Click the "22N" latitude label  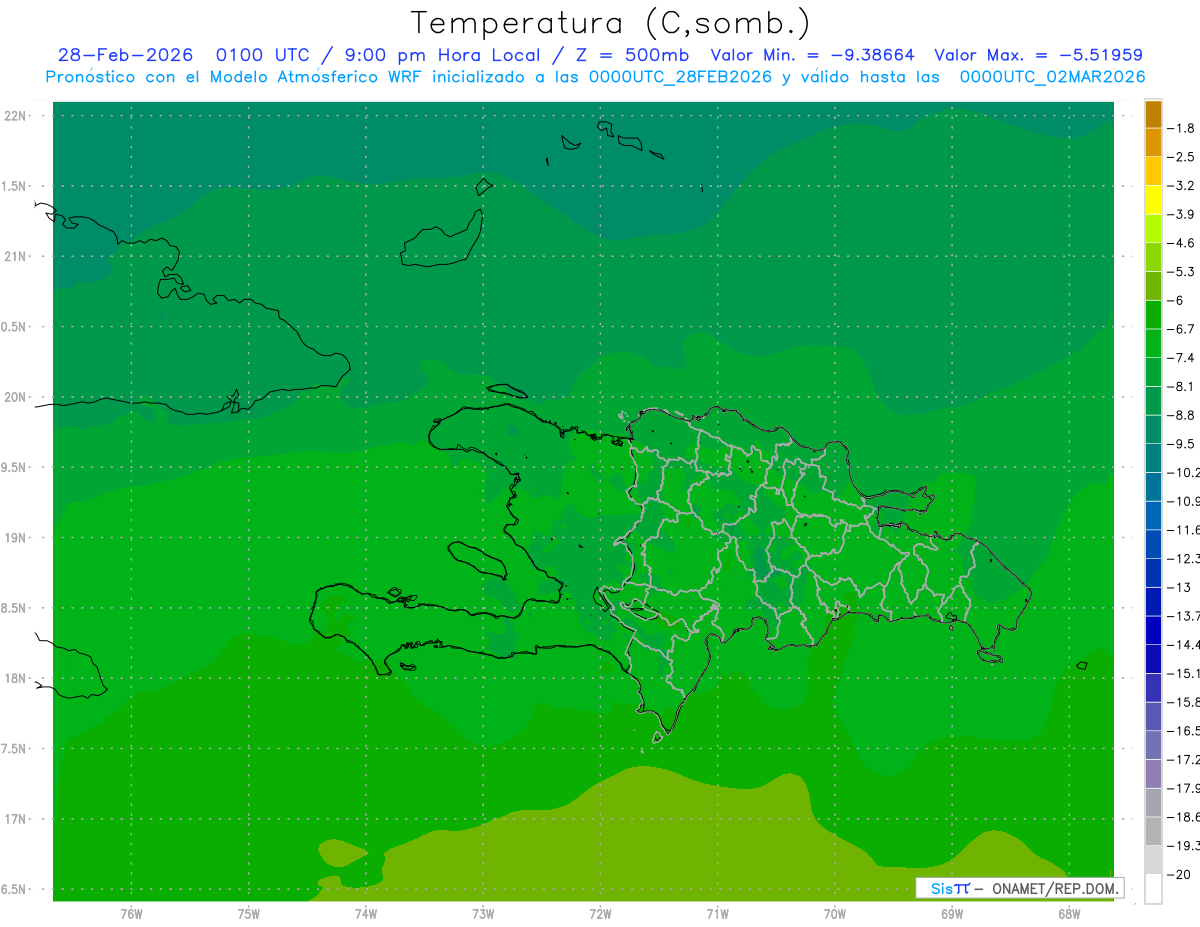tap(17, 116)
